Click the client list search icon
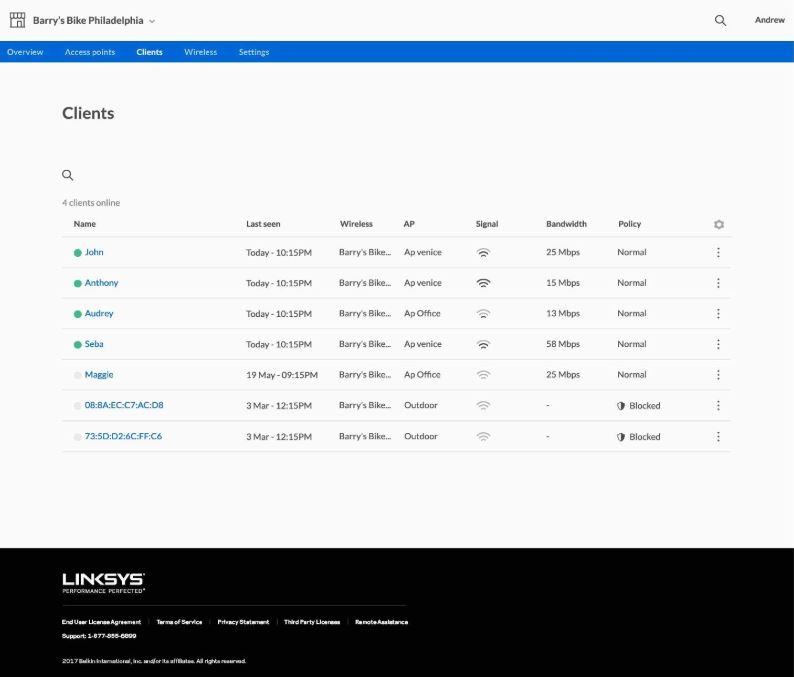794x677 pixels. (x=68, y=175)
